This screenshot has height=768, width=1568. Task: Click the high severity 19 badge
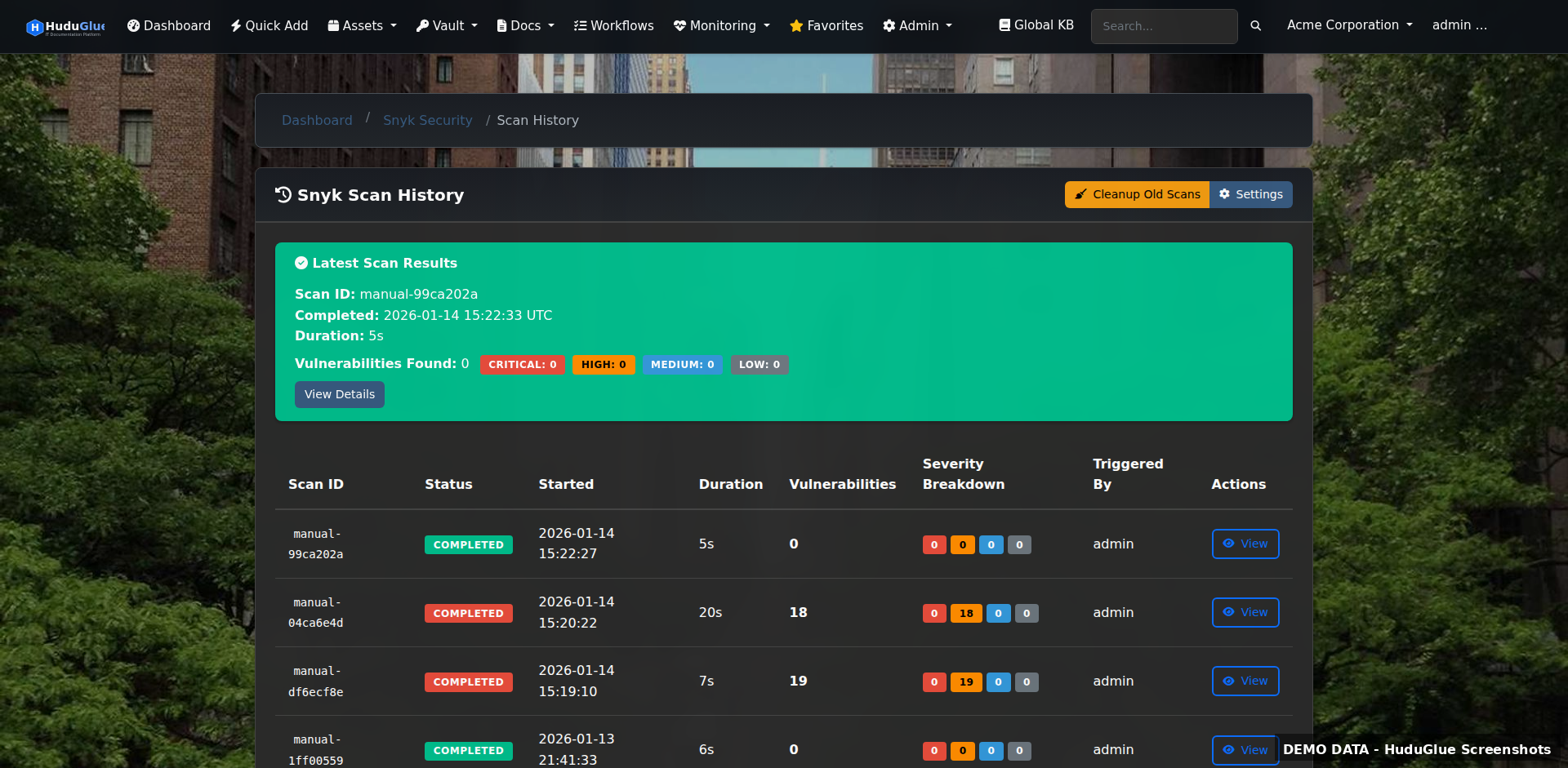click(x=966, y=681)
